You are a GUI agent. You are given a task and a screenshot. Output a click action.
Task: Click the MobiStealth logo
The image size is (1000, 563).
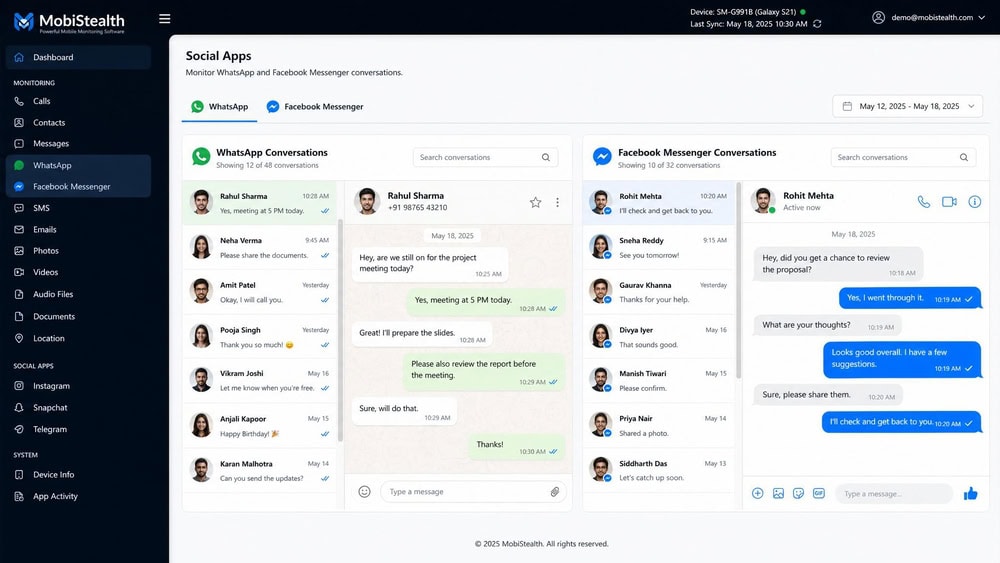(x=69, y=22)
